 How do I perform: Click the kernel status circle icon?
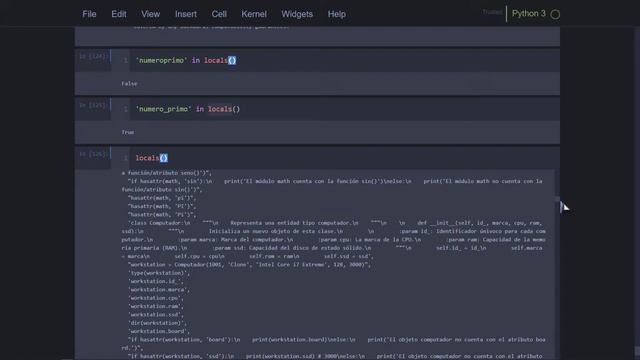click(555, 14)
